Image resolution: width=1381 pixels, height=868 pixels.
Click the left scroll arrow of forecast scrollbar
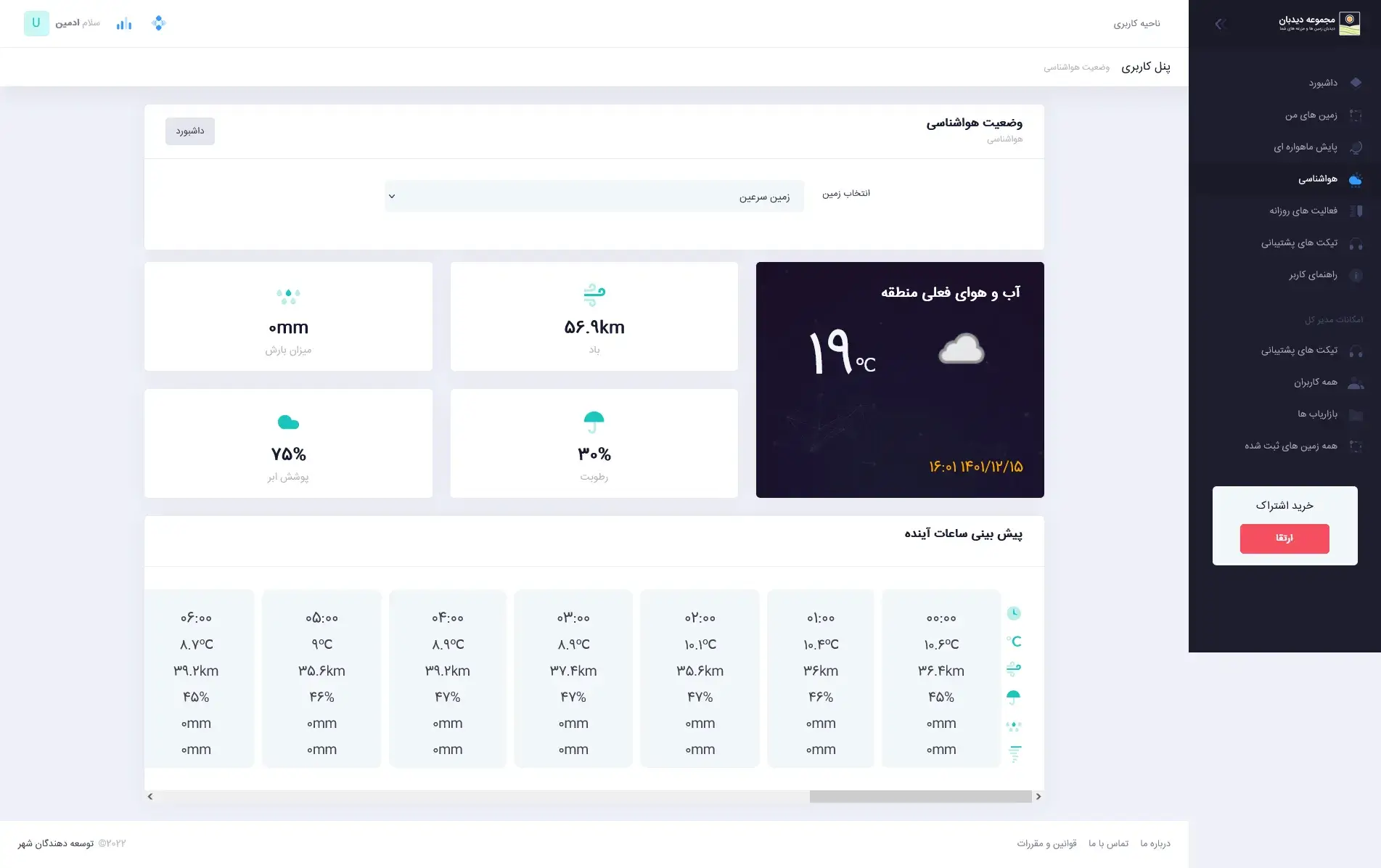[150, 797]
